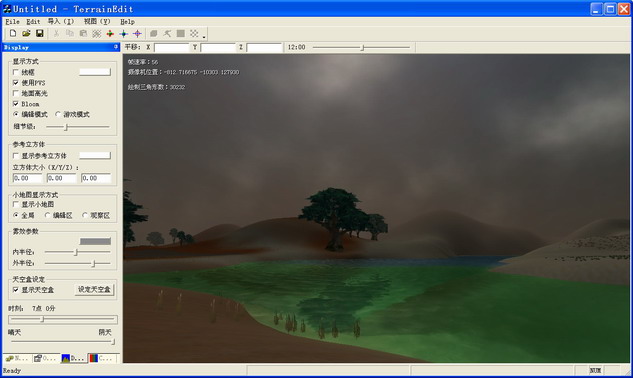Click the cube size Y input field
The image size is (633, 378).
tap(62, 178)
